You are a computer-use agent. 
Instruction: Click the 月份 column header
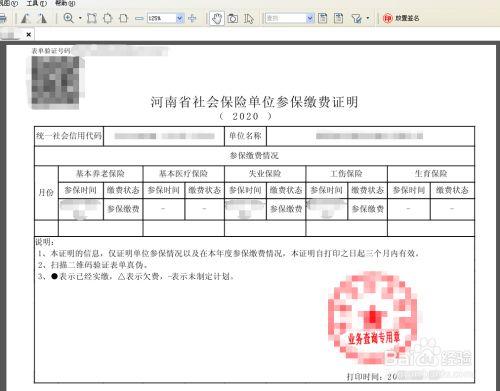pos(46,192)
